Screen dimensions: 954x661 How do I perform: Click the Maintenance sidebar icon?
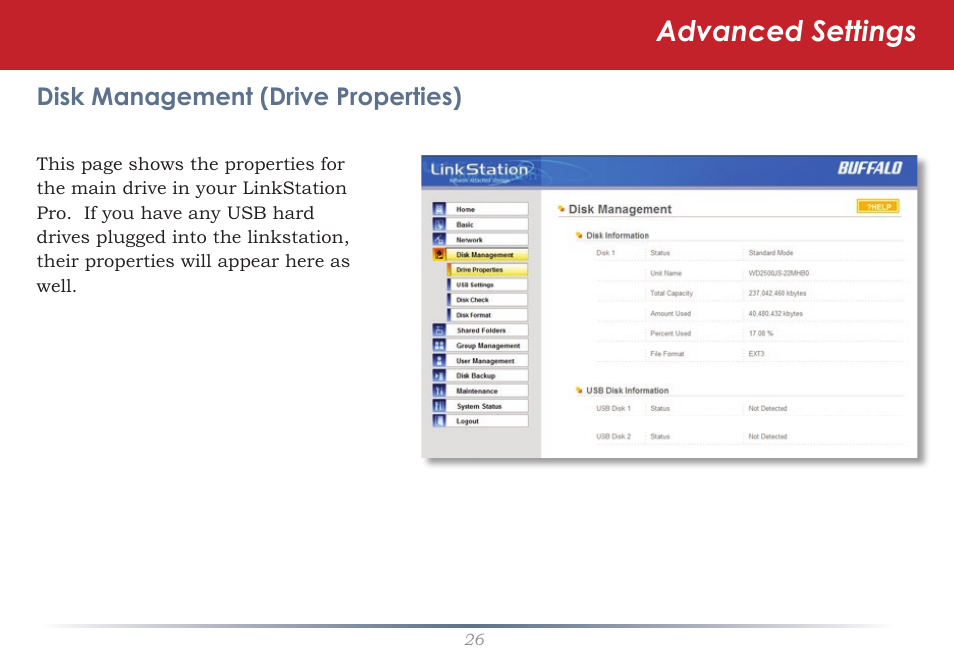click(x=439, y=391)
